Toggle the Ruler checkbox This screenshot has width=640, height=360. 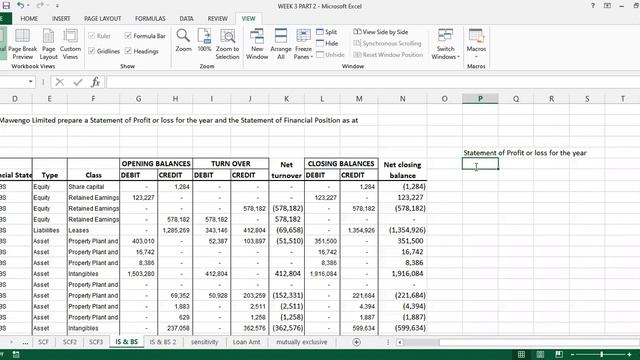91,36
